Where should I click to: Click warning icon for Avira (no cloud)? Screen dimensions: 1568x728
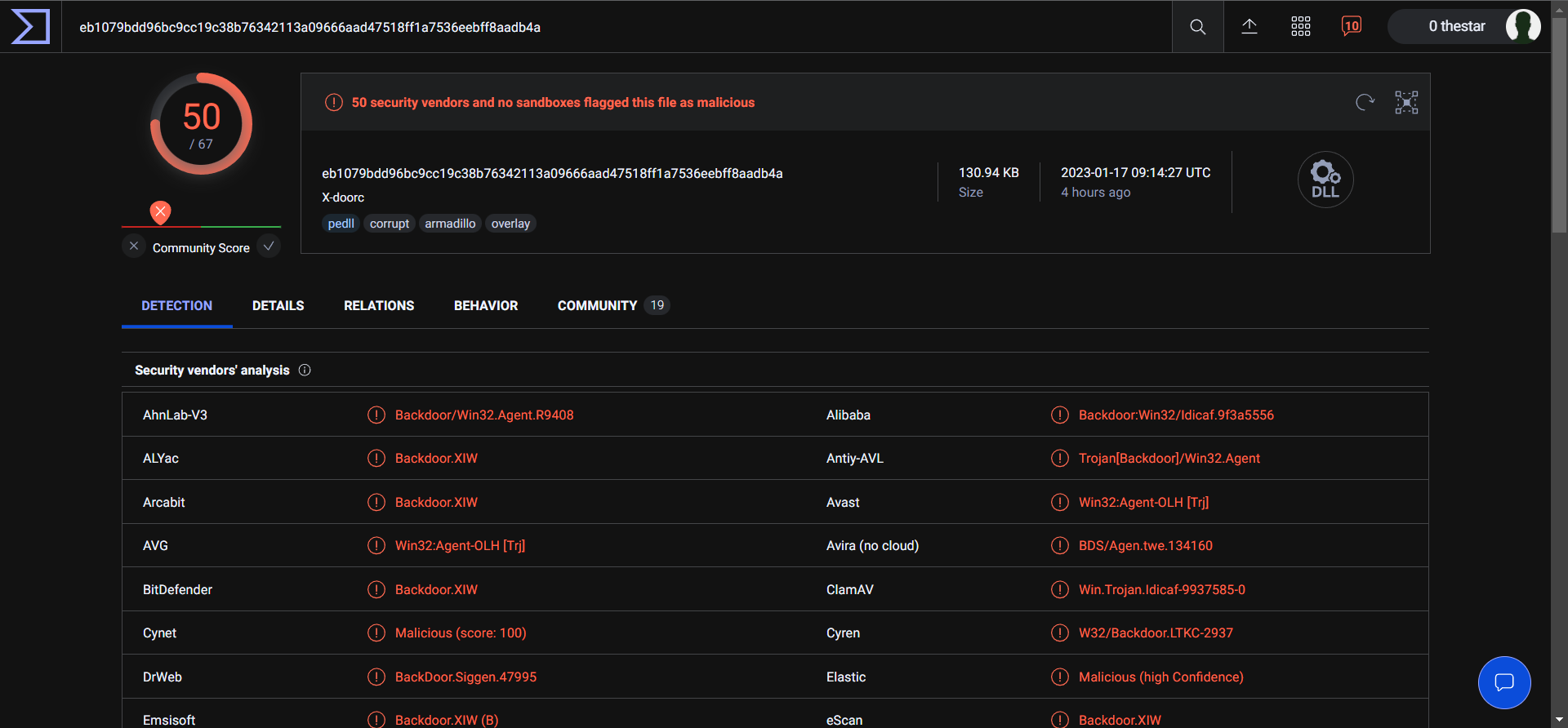point(1060,545)
